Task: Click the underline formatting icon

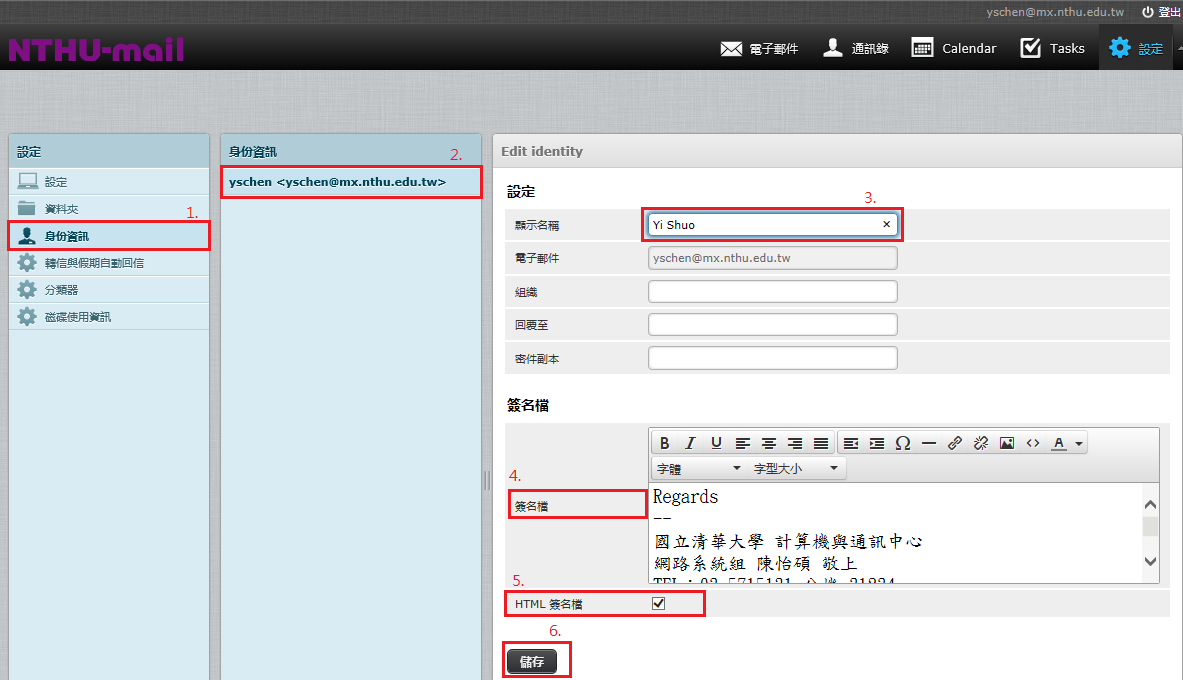Action: click(x=716, y=443)
